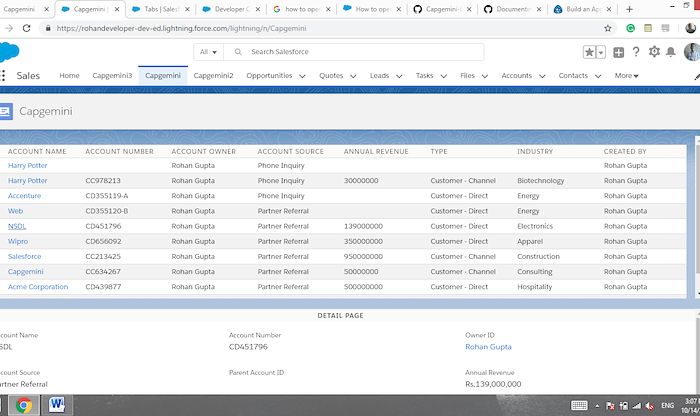700x416 pixels.
Task: Select the Biotechnology industry cell
Action: (x=541, y=180)
